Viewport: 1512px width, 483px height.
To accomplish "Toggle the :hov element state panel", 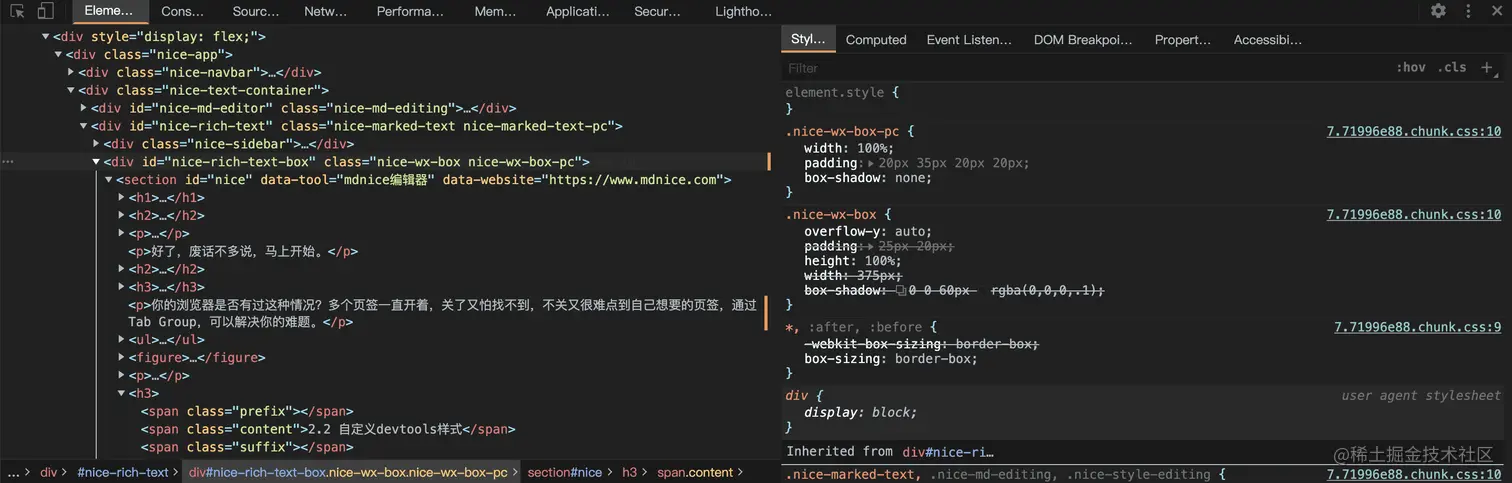I will 1411,67.
